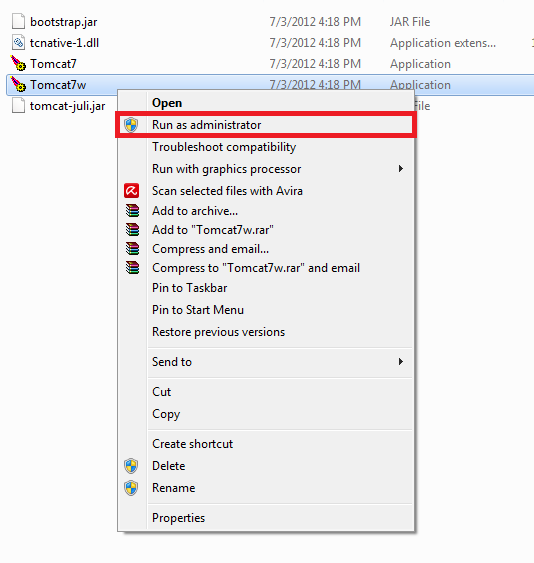Click the JAR File type of bootstrap.jar
Image resolution: width=534 pixels, height=563 pixels.
coord(410,22)
